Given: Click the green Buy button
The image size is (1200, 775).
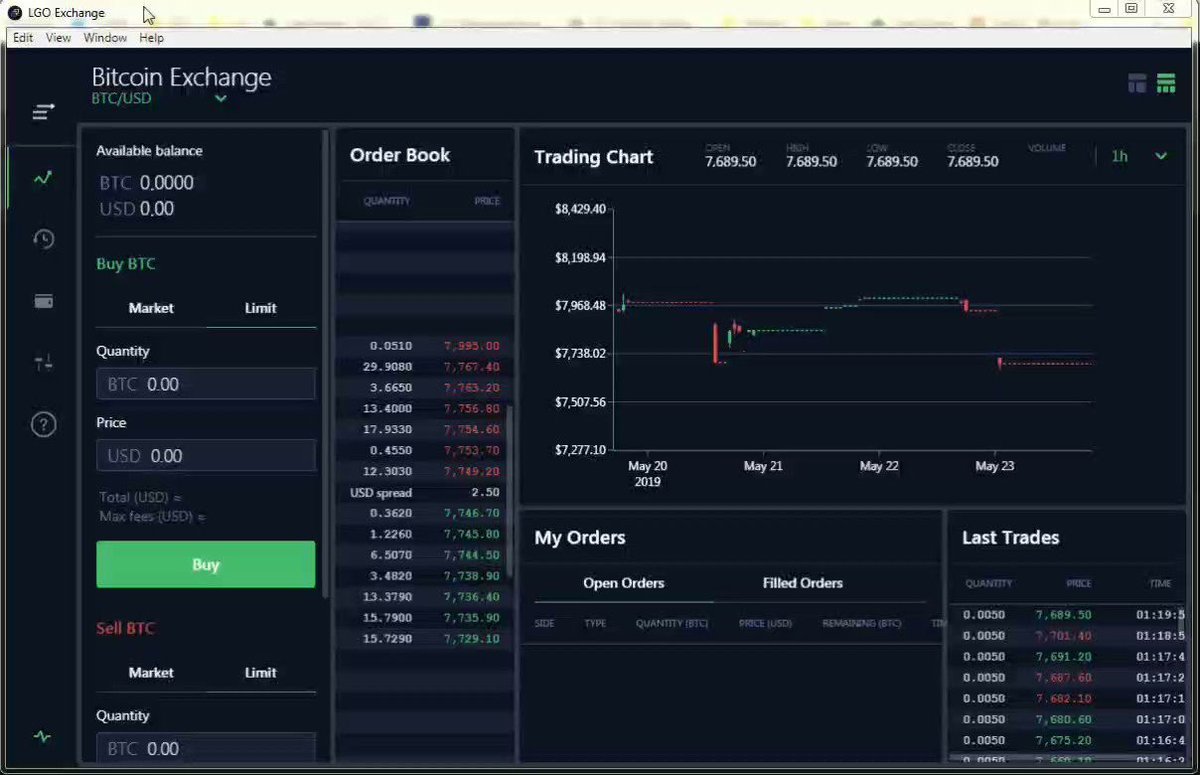Looking at the screenshot, I should [x=206, y=564].
